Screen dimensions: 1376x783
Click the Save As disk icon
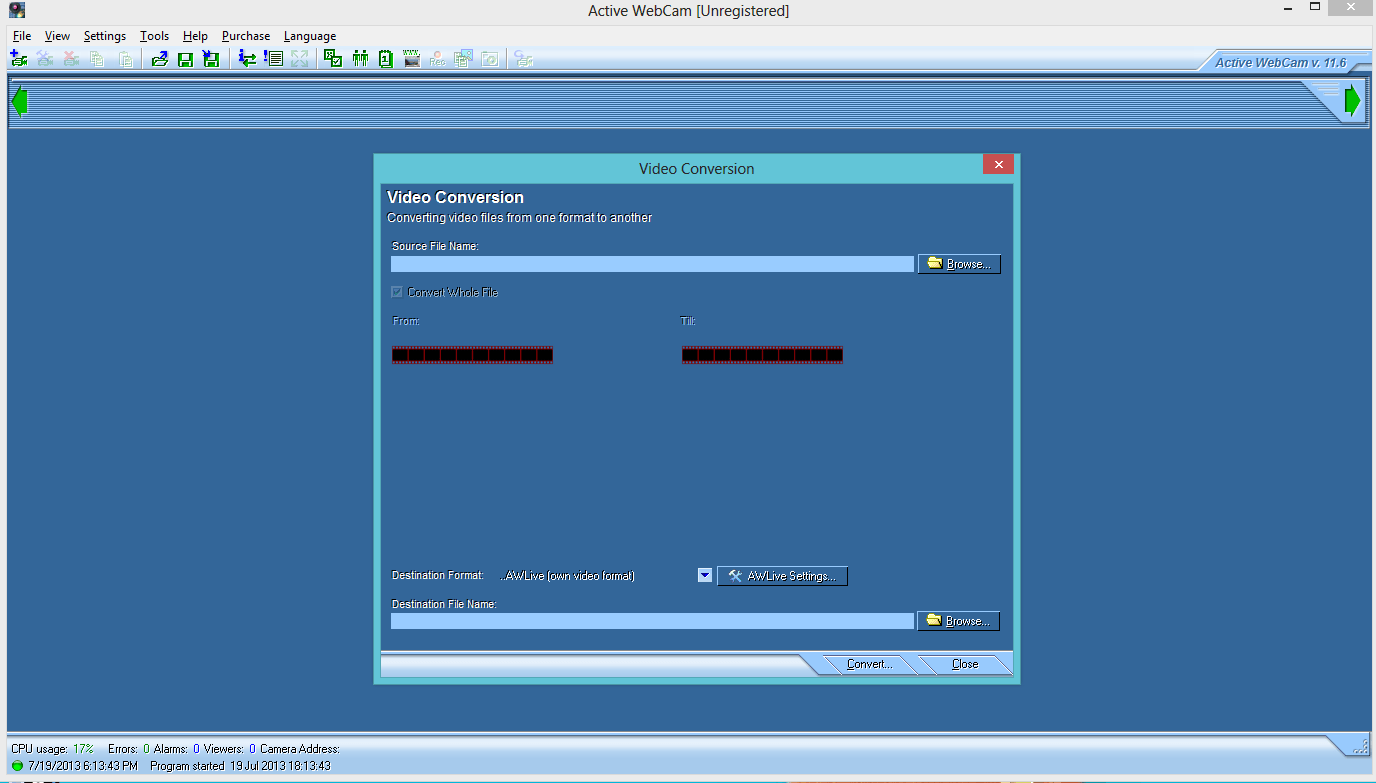[x=211, y=58]
